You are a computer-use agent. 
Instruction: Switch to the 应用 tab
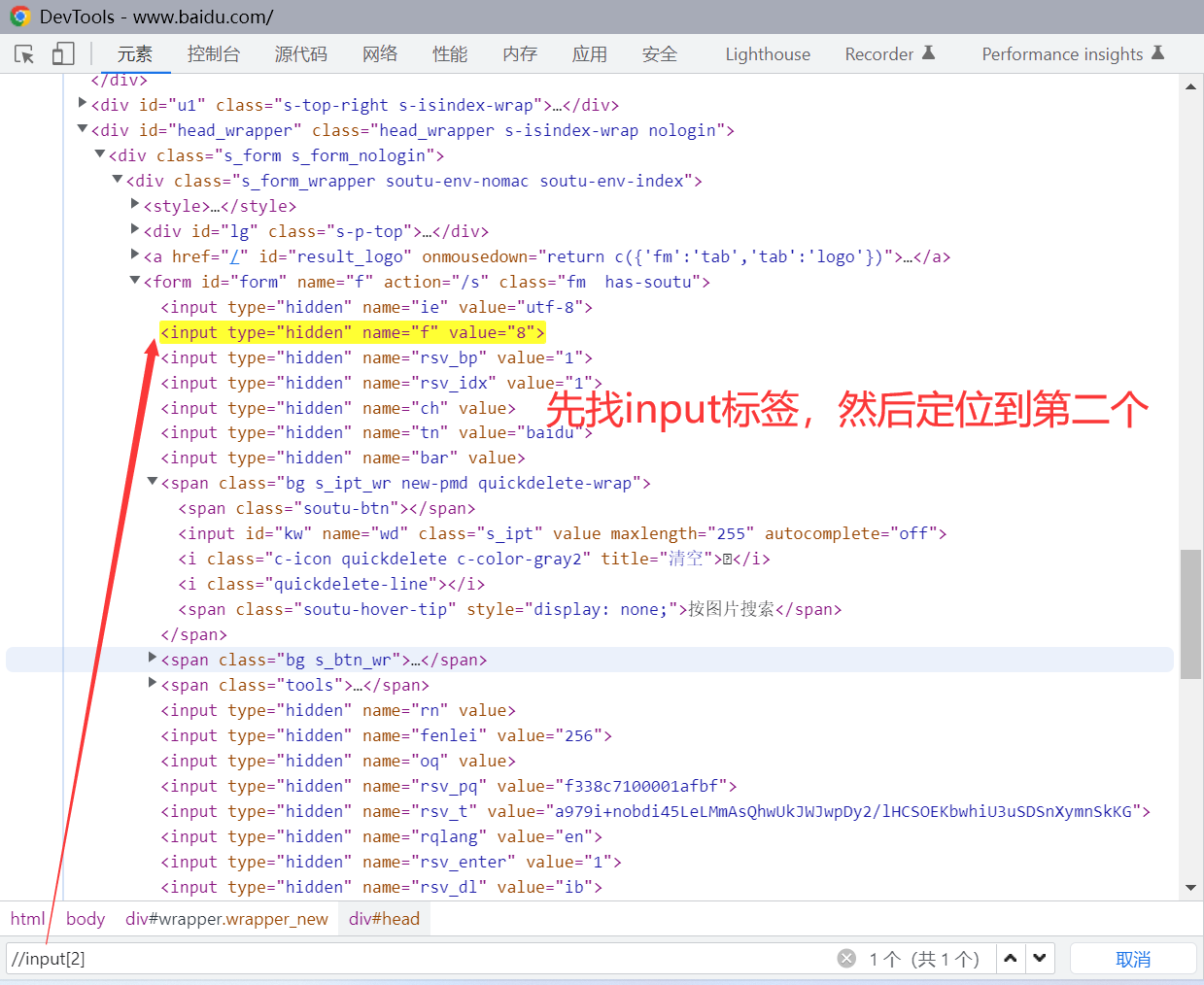pyautogui.click(x=590, y=54)
